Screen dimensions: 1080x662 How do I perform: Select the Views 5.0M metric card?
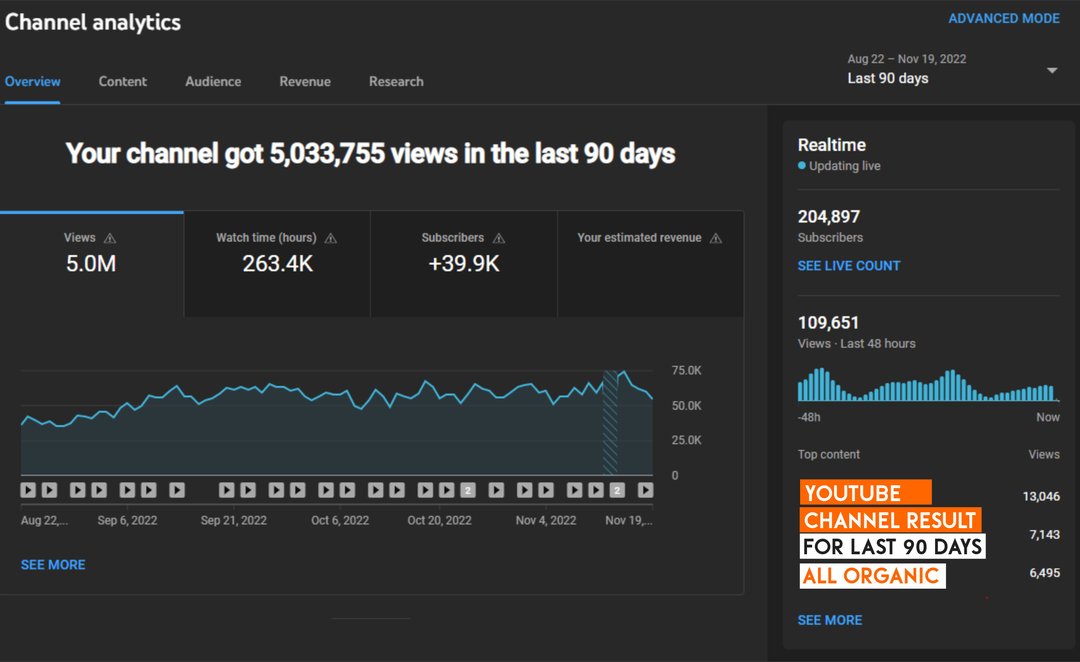point(92,264)
